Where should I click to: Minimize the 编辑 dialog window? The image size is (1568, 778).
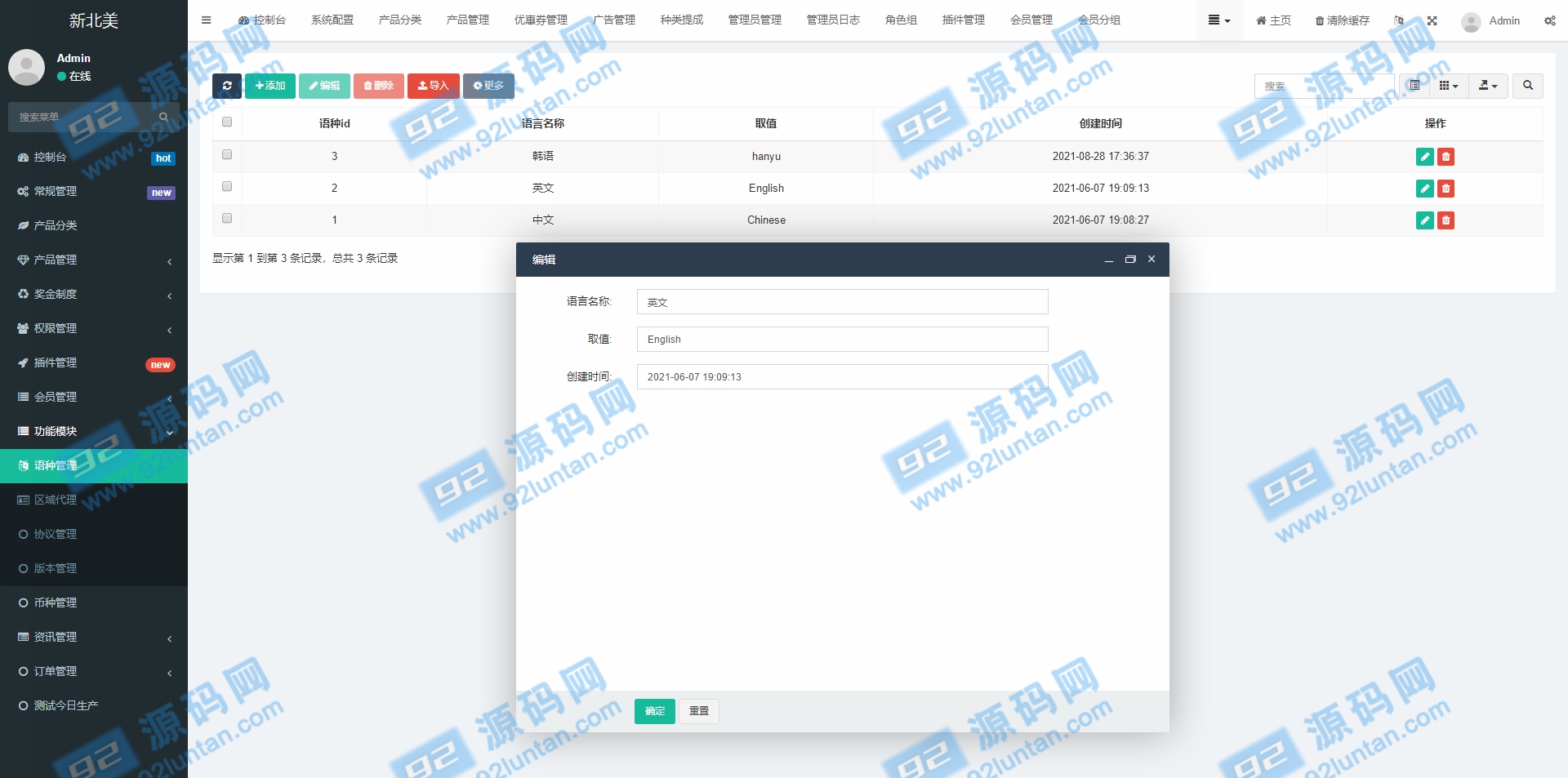(1109, 260)
